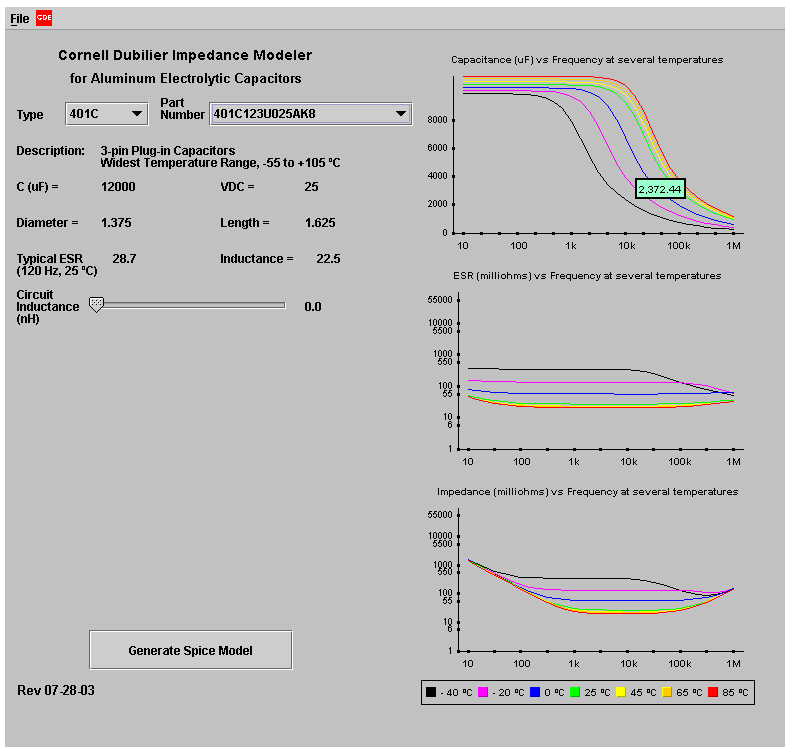Click the yellow 45 °C legend swatch
The width and height of the screenshot is (792, 753).
pyautogui.click(x=621, y=692)
